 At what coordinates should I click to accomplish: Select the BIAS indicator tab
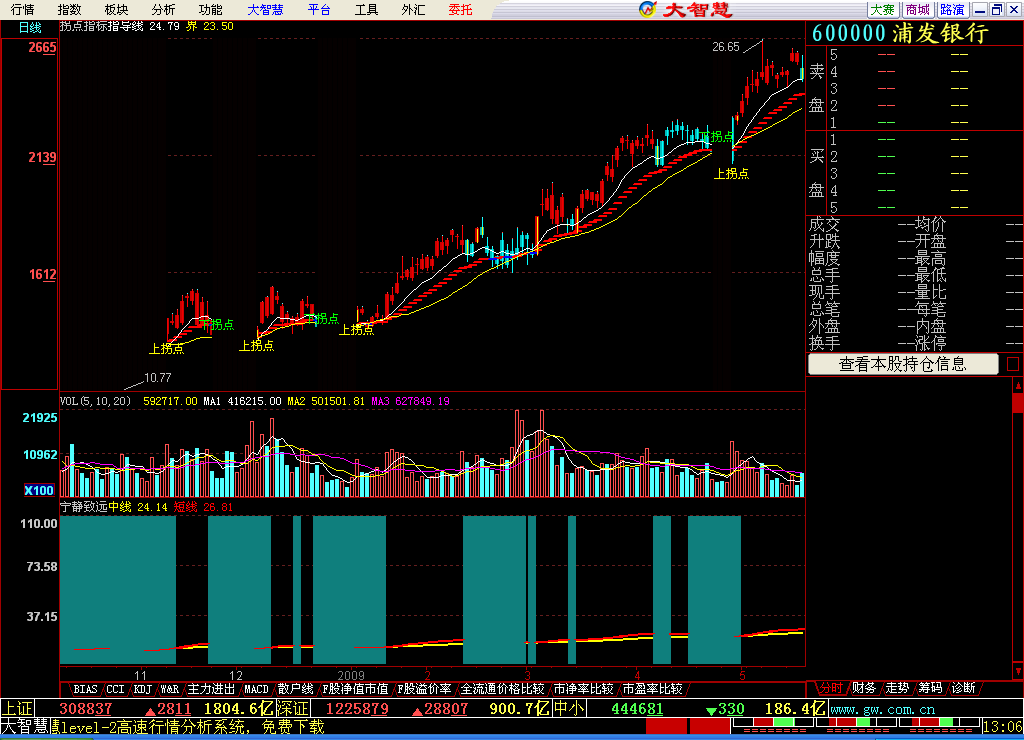85,689
